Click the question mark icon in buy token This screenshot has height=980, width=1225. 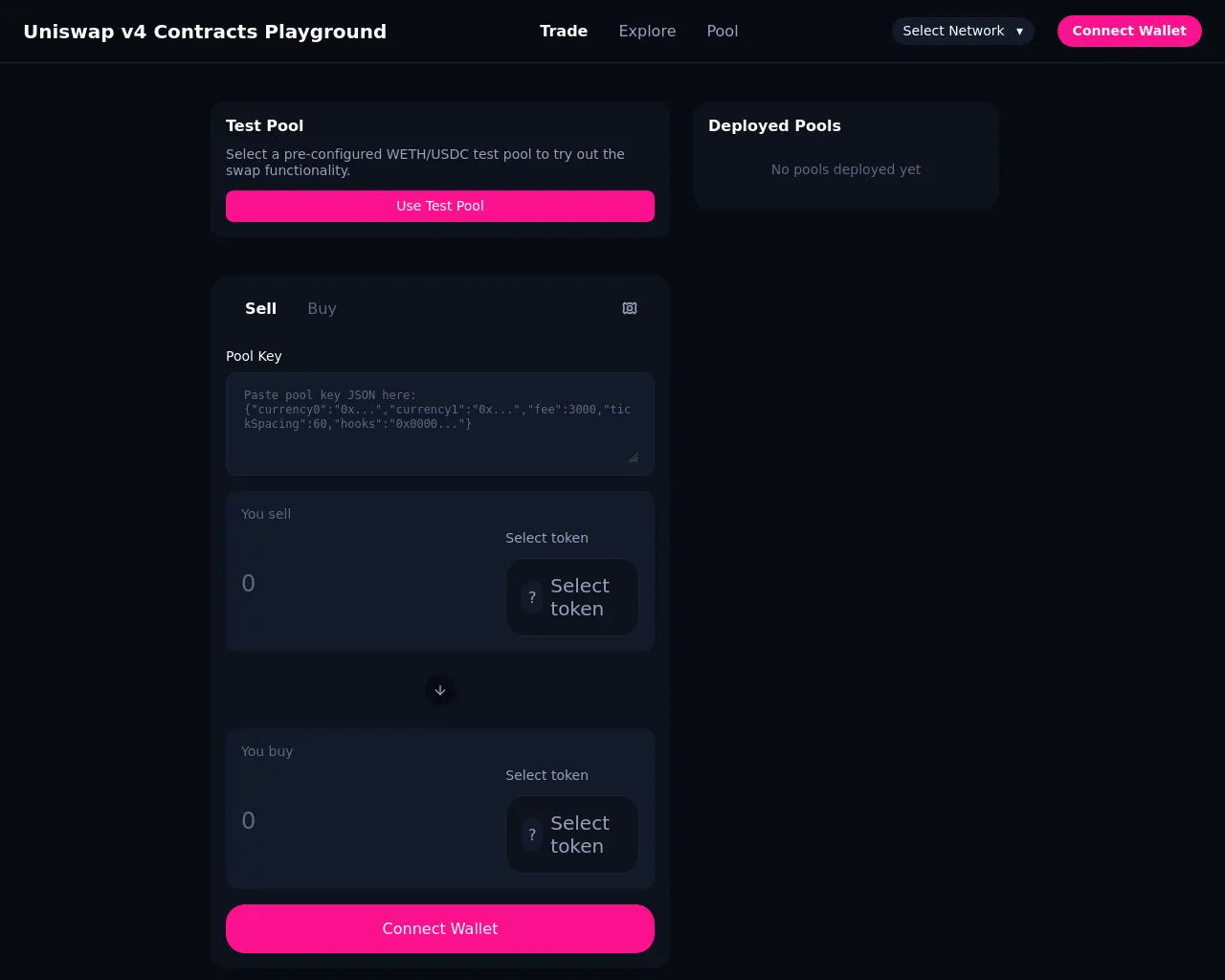(532, 835)
